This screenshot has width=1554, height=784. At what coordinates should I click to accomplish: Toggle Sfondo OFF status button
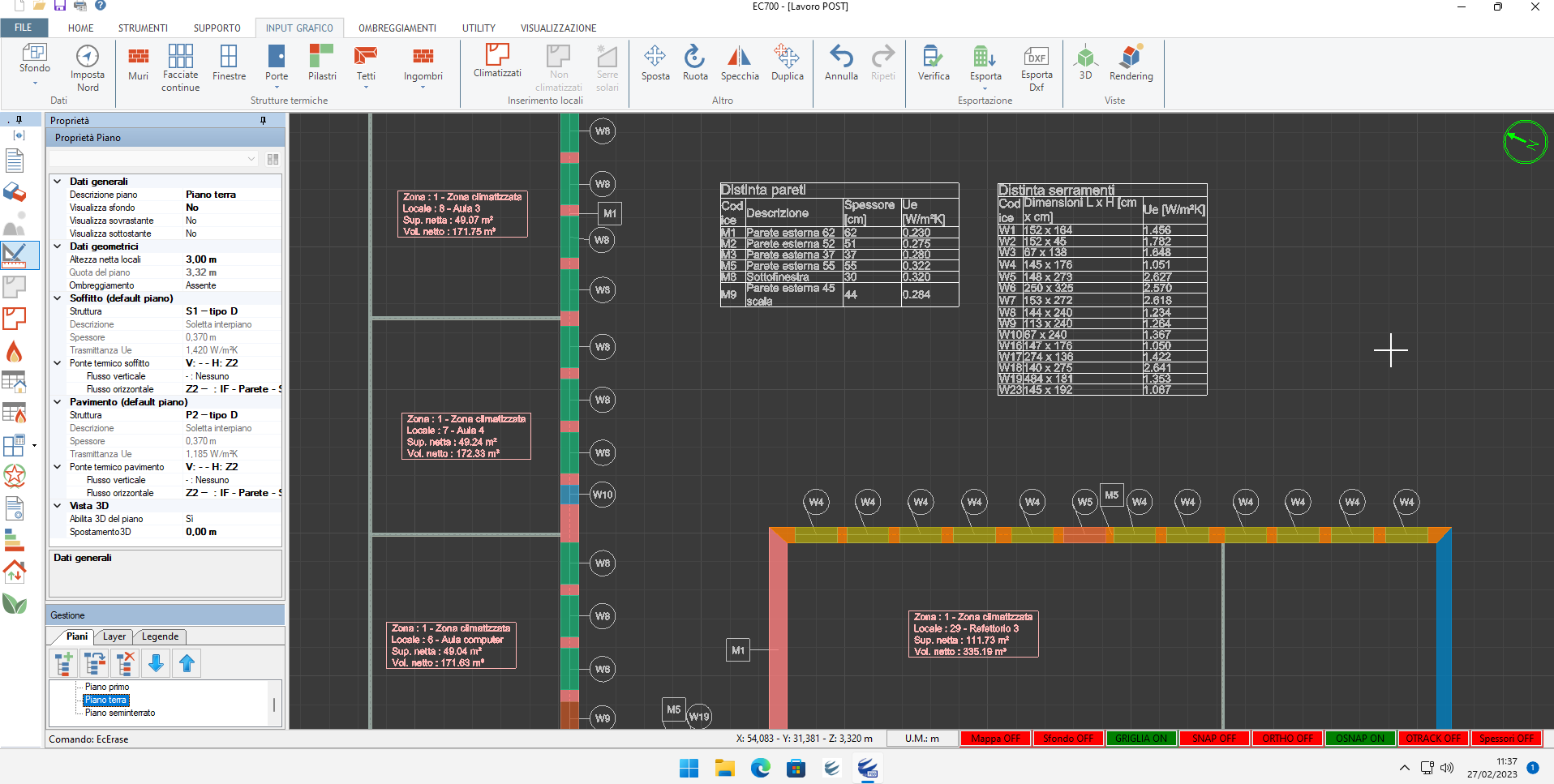[1068, 739]
